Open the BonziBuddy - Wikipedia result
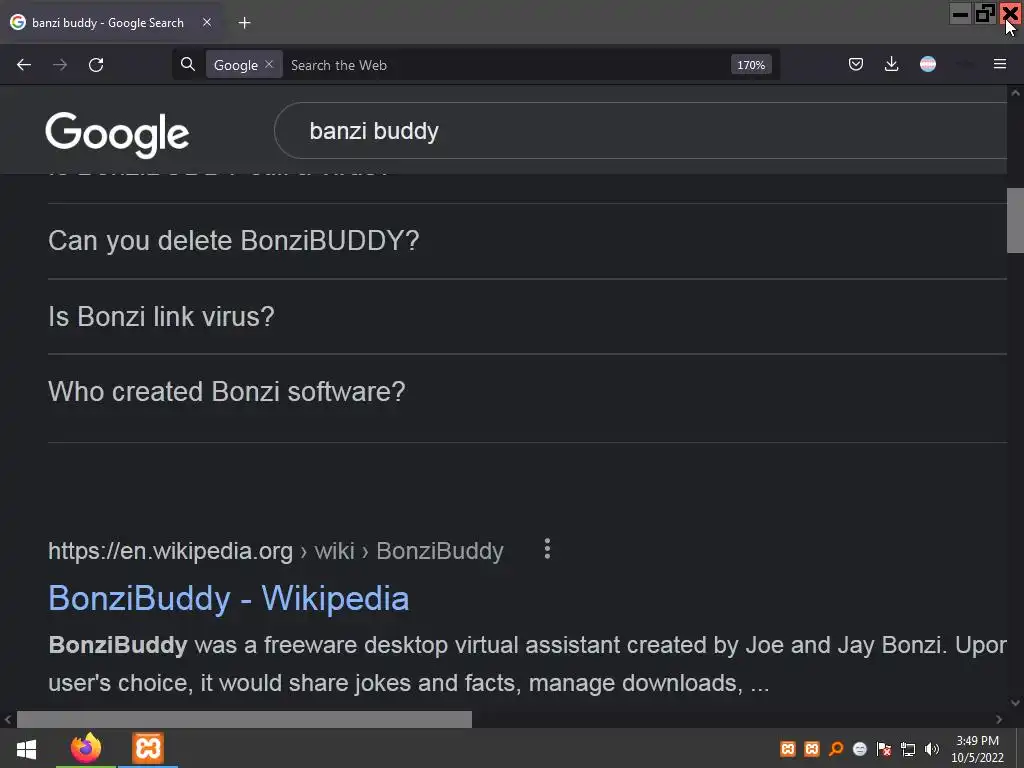The width and height of the screenshot is (1024, 768). [x=229, y=598]
